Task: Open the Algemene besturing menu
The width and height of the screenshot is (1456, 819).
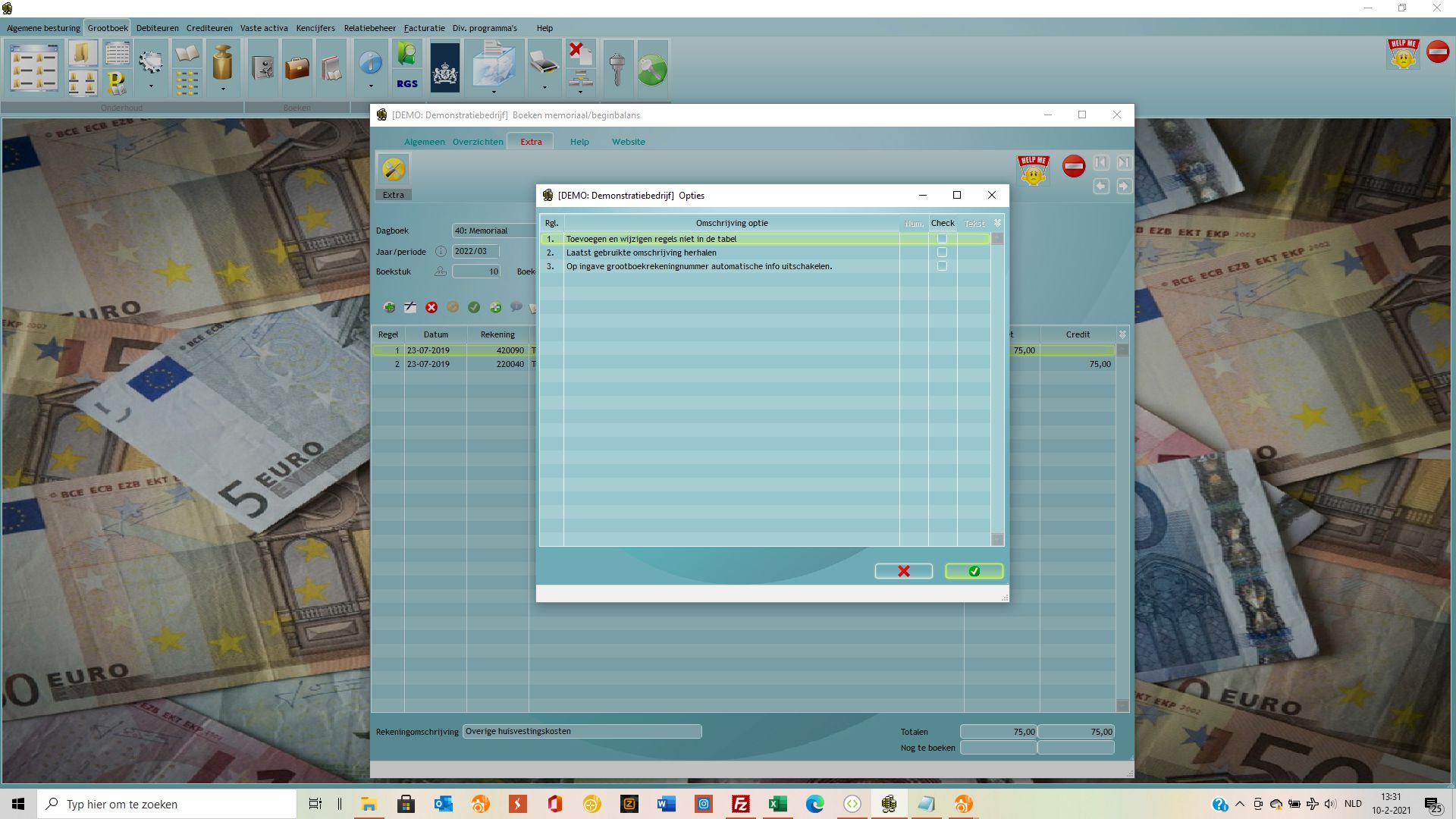Action: [43, 28]
